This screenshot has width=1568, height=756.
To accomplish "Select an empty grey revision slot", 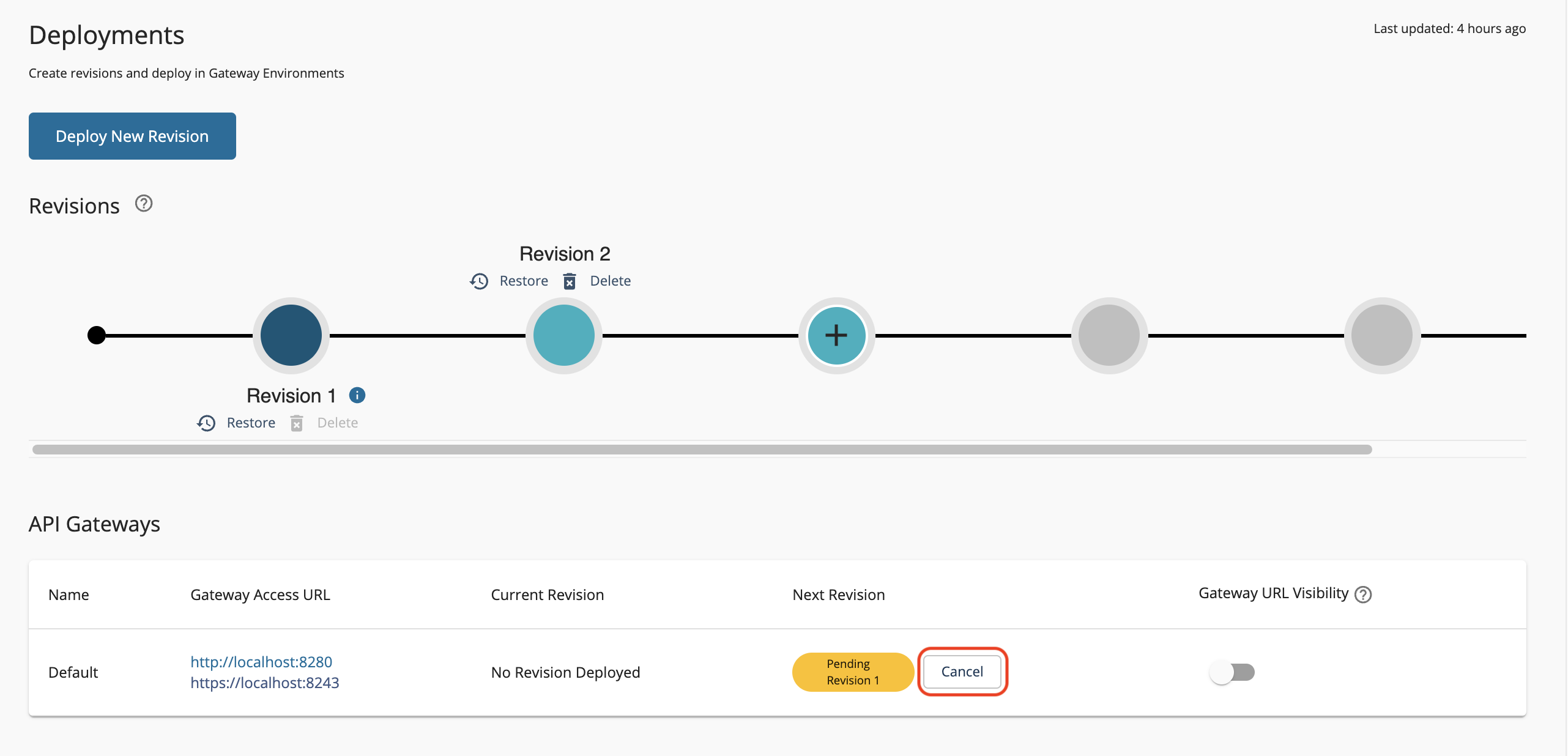I will [x=1109, y=335].
